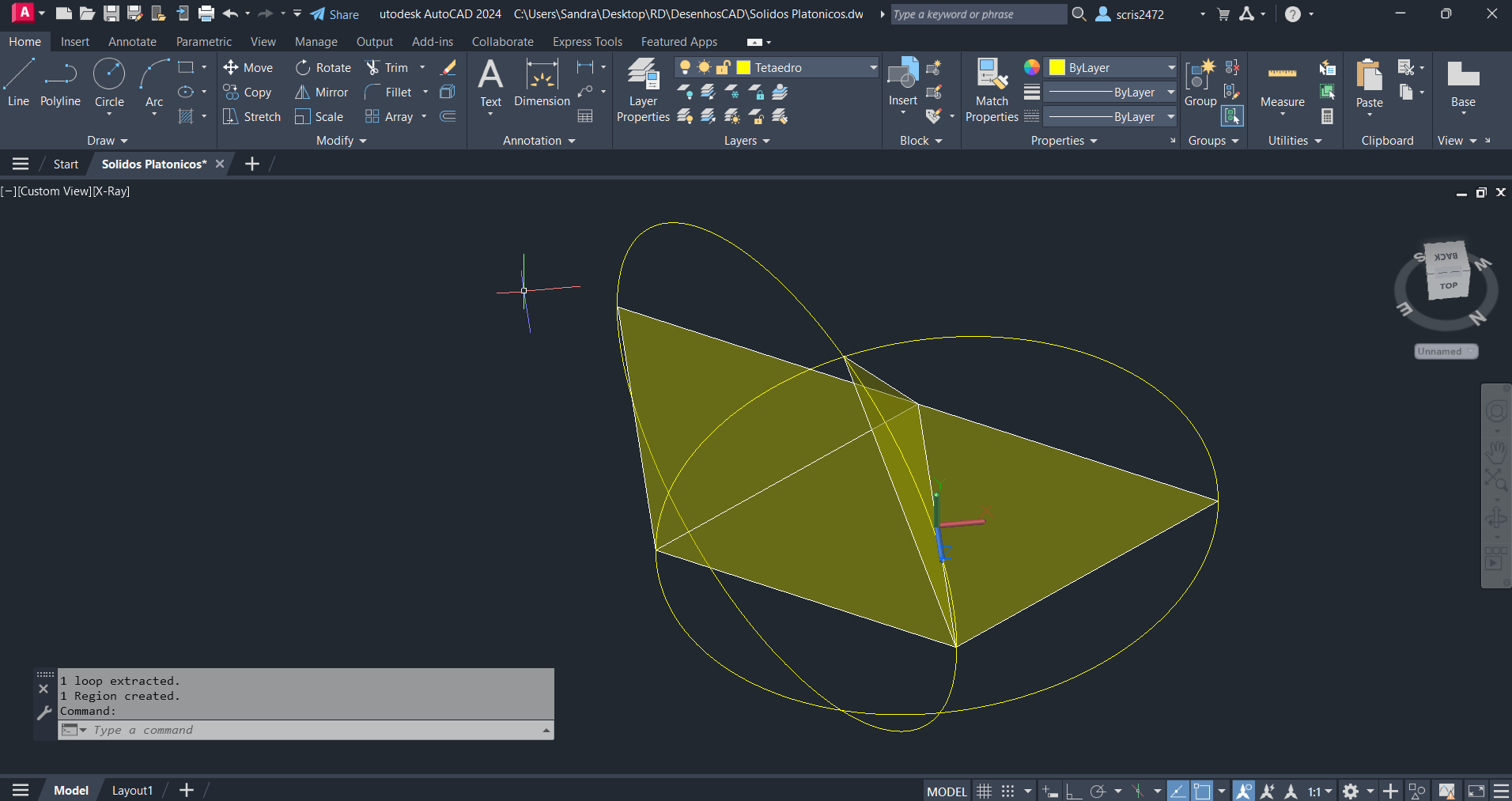The image size is (1512, 801).
Task: Toggle the Tetaedro layer lock icon
Action: [x=723, y=68]
